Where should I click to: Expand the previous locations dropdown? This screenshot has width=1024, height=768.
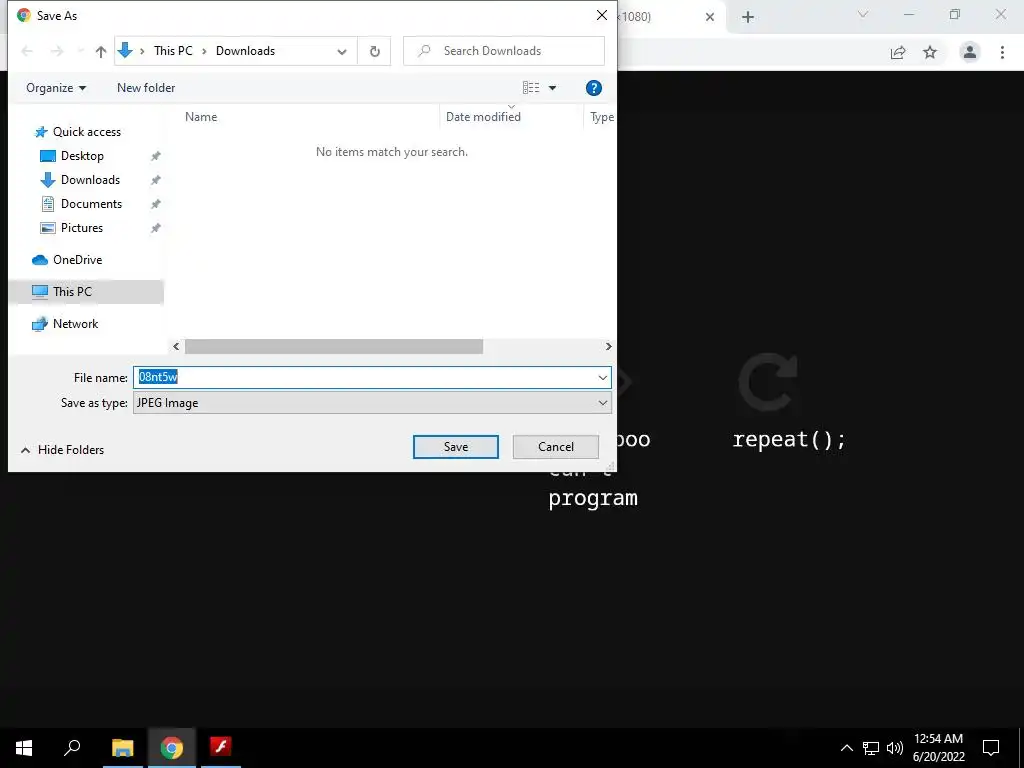[x=342, y=51]
